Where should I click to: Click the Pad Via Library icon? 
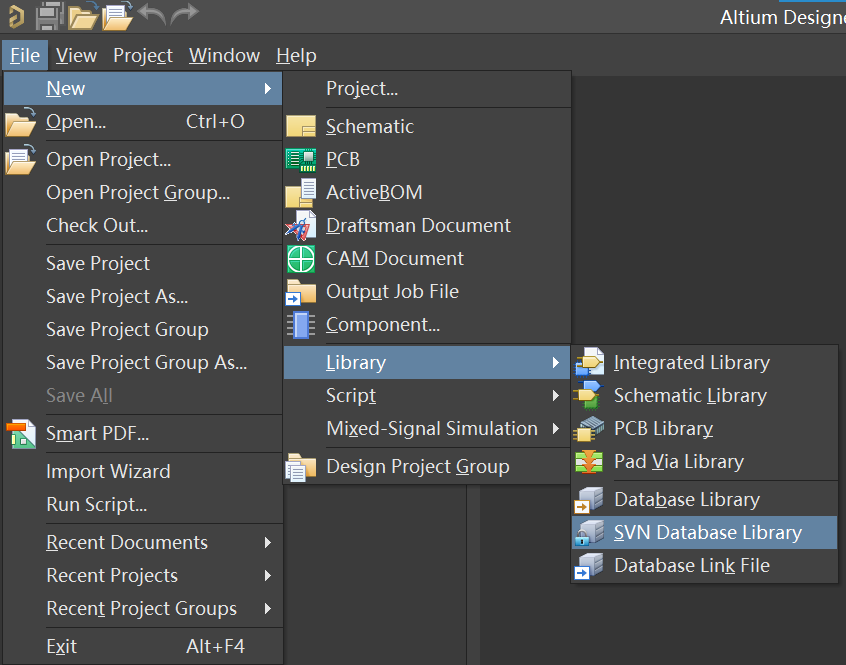[589, 462]
